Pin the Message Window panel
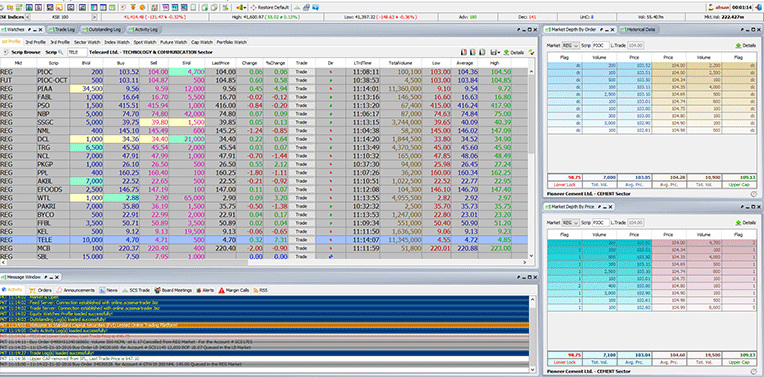Viewport: 764px width, 377px height. click(x=46, y=277)
